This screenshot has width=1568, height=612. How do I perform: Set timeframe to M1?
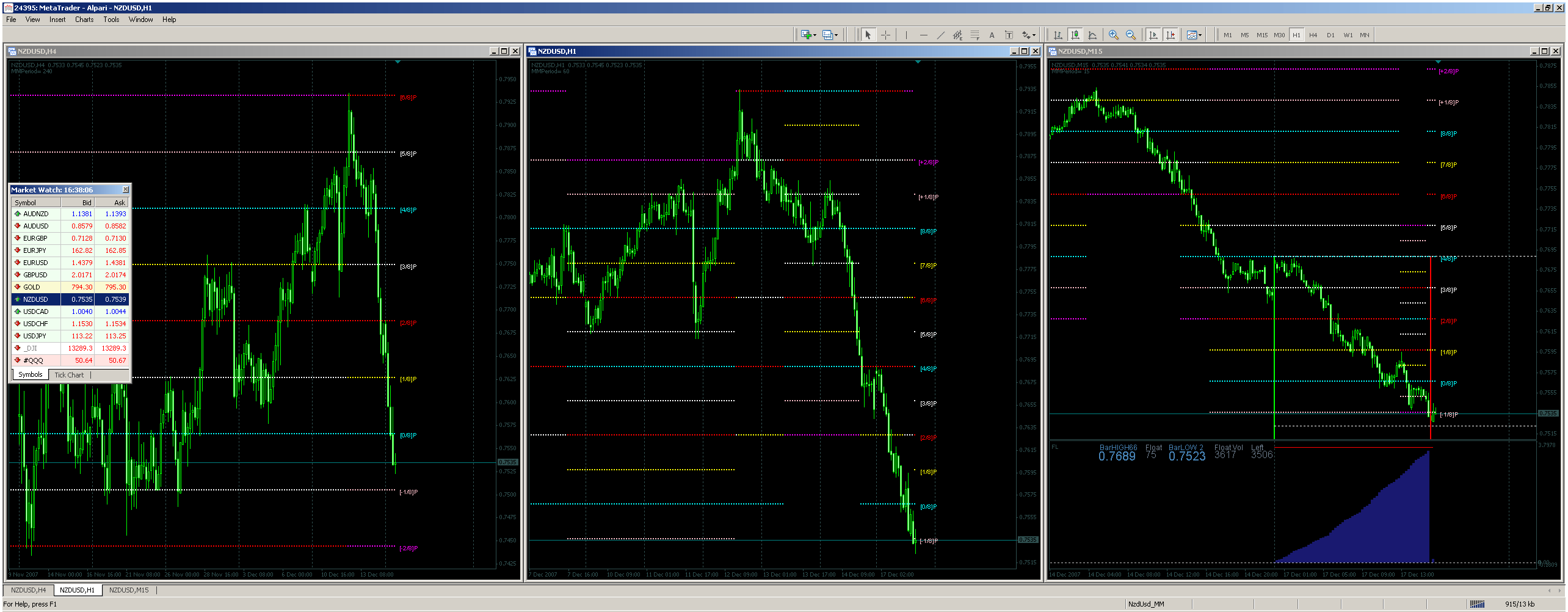tap(1228, 35)
